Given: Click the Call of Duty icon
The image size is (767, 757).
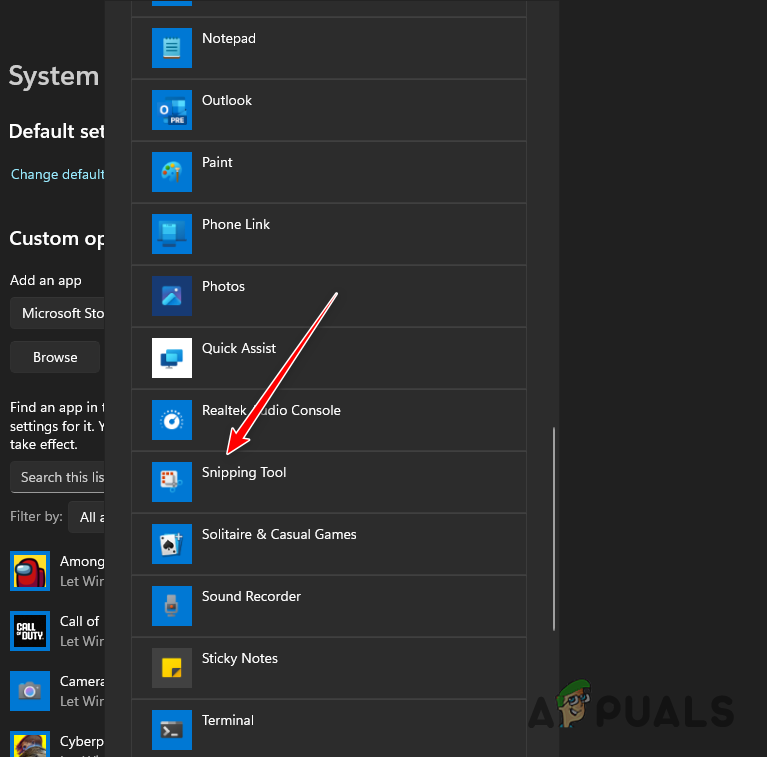Looking at the screenshot, I should (x=30, y=631).
